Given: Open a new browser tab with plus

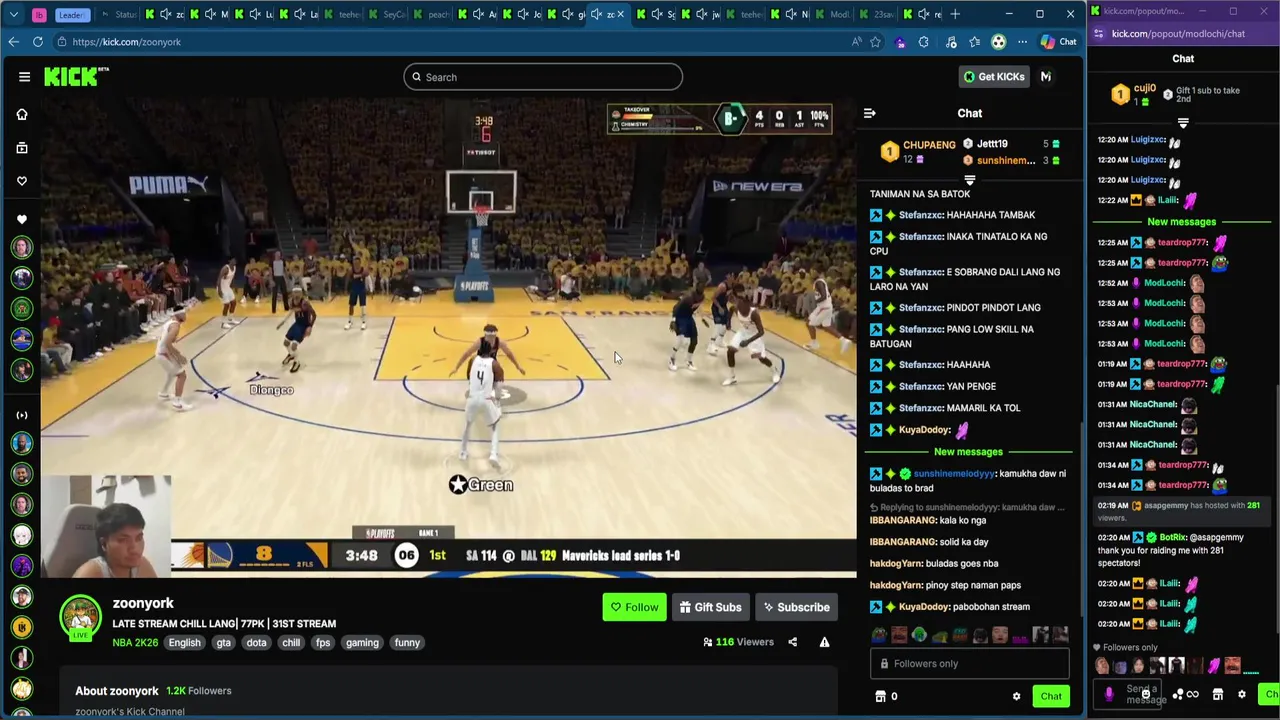Looking at the screenshot, I should pos(955,14).
